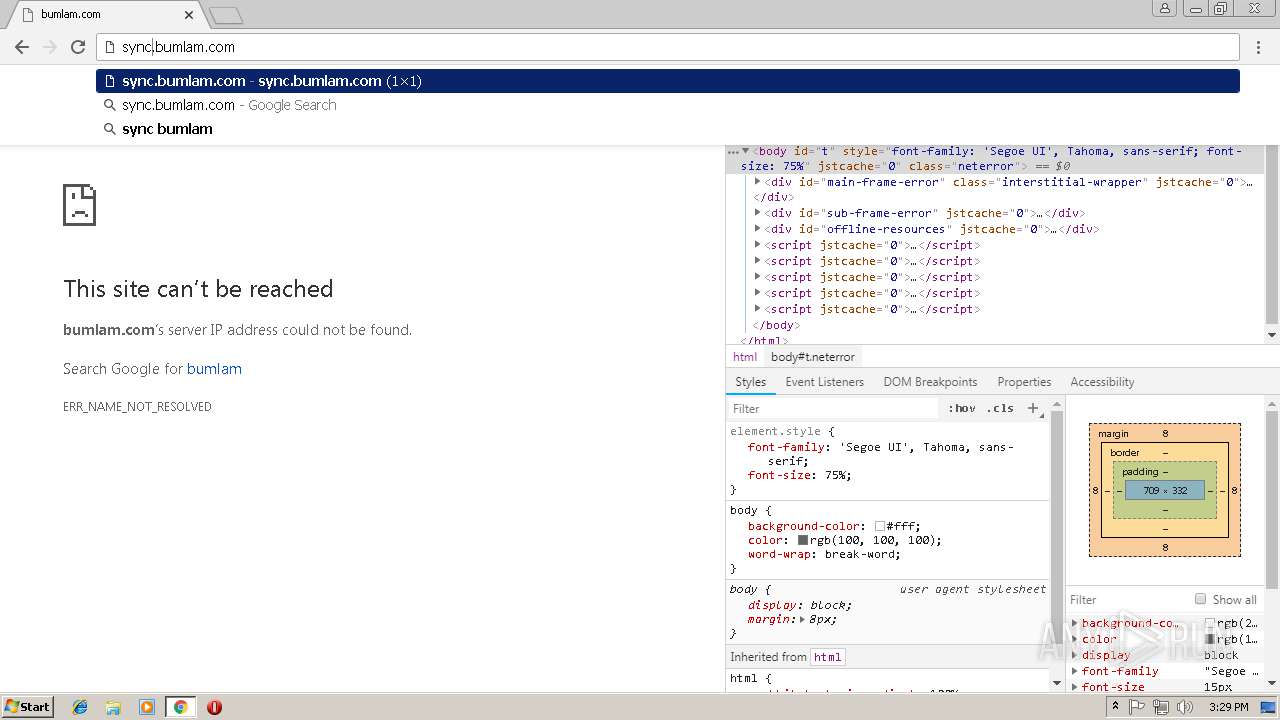Click the word-wrap break-word value
The image size is (1280, 720).
tap(861, 554)
